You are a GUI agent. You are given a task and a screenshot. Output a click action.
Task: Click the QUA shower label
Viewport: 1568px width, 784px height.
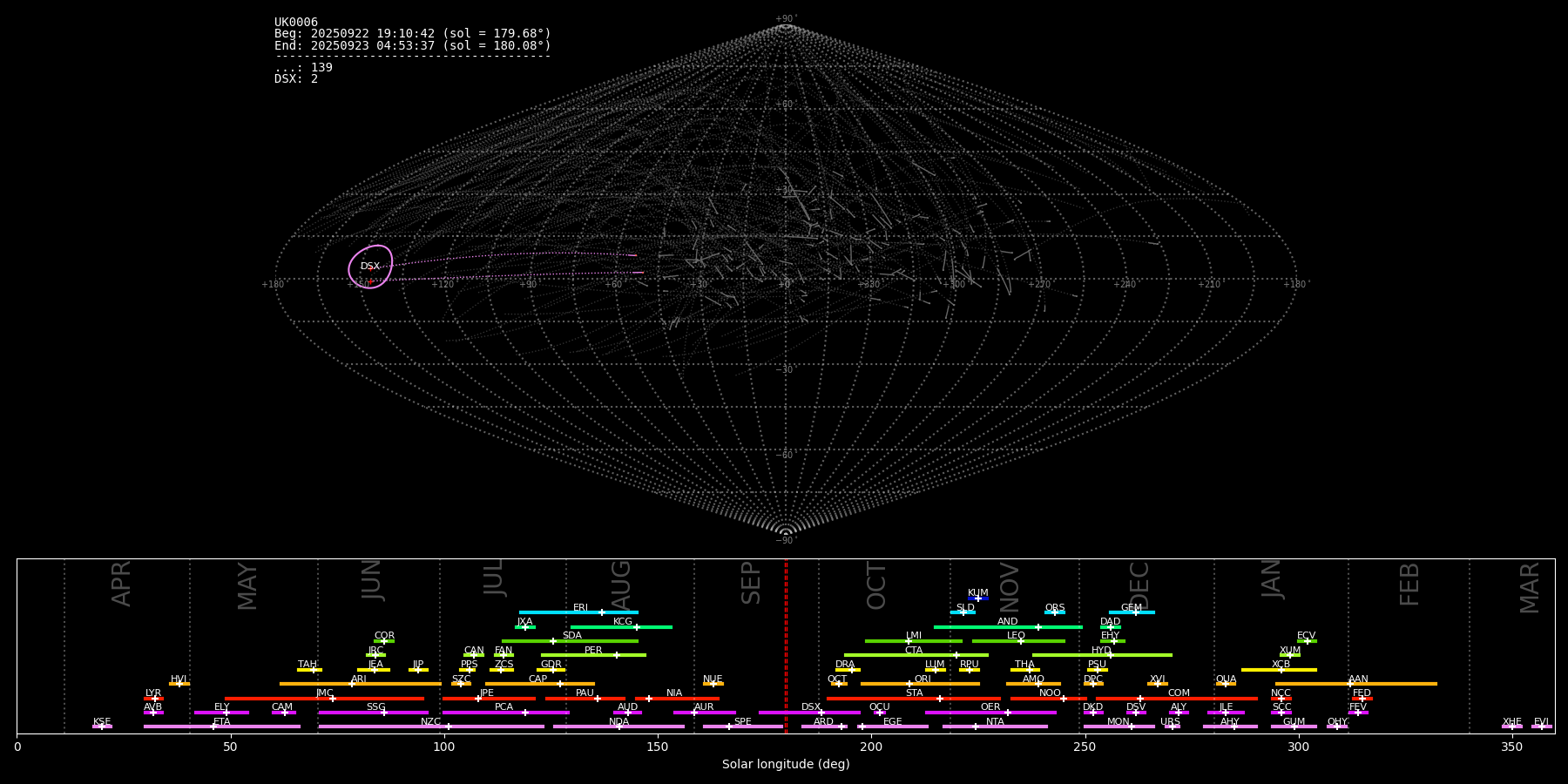point(1226,679)
